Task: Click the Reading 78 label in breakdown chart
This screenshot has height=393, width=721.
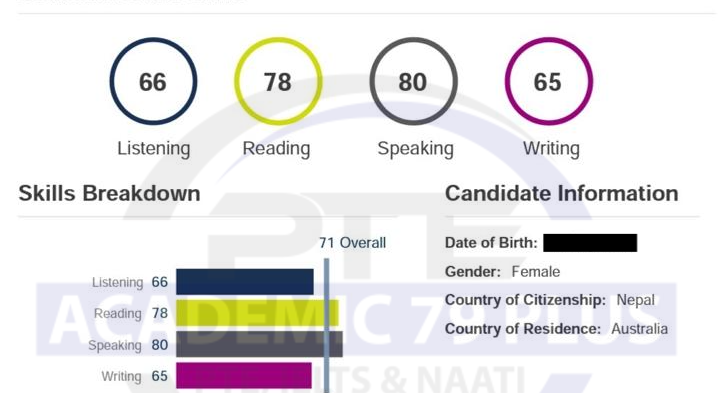Action: coord(131,313)
